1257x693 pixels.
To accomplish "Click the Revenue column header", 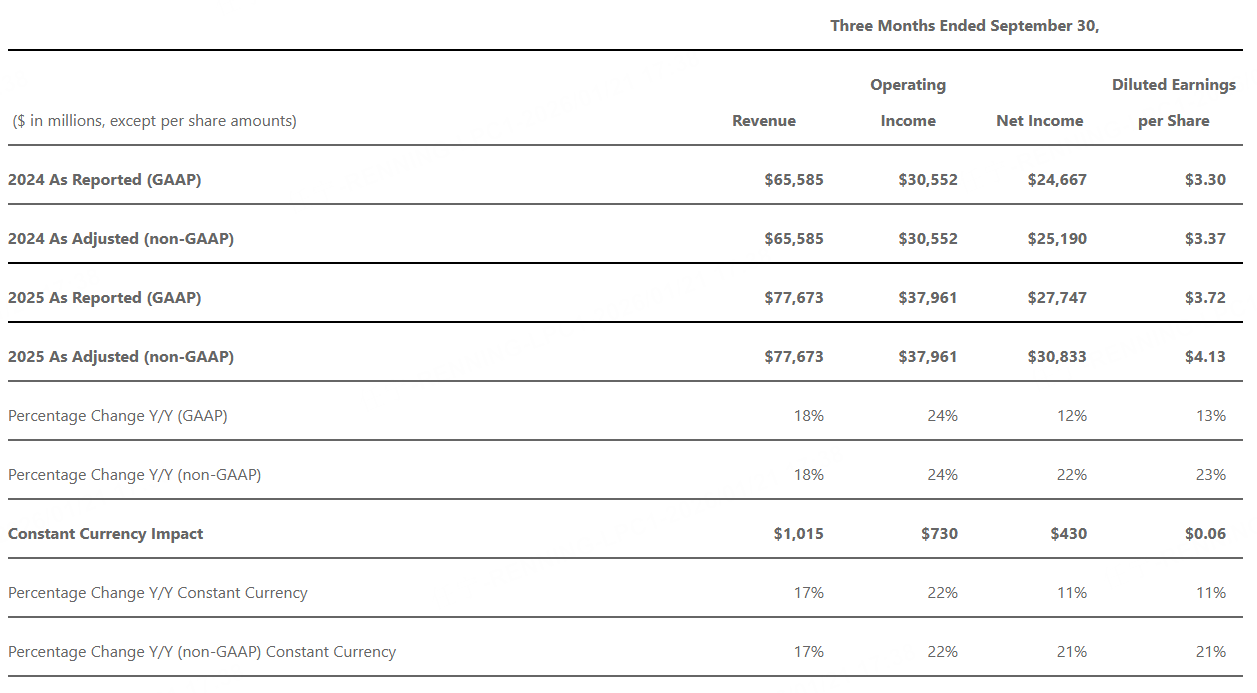I will 764,121.
